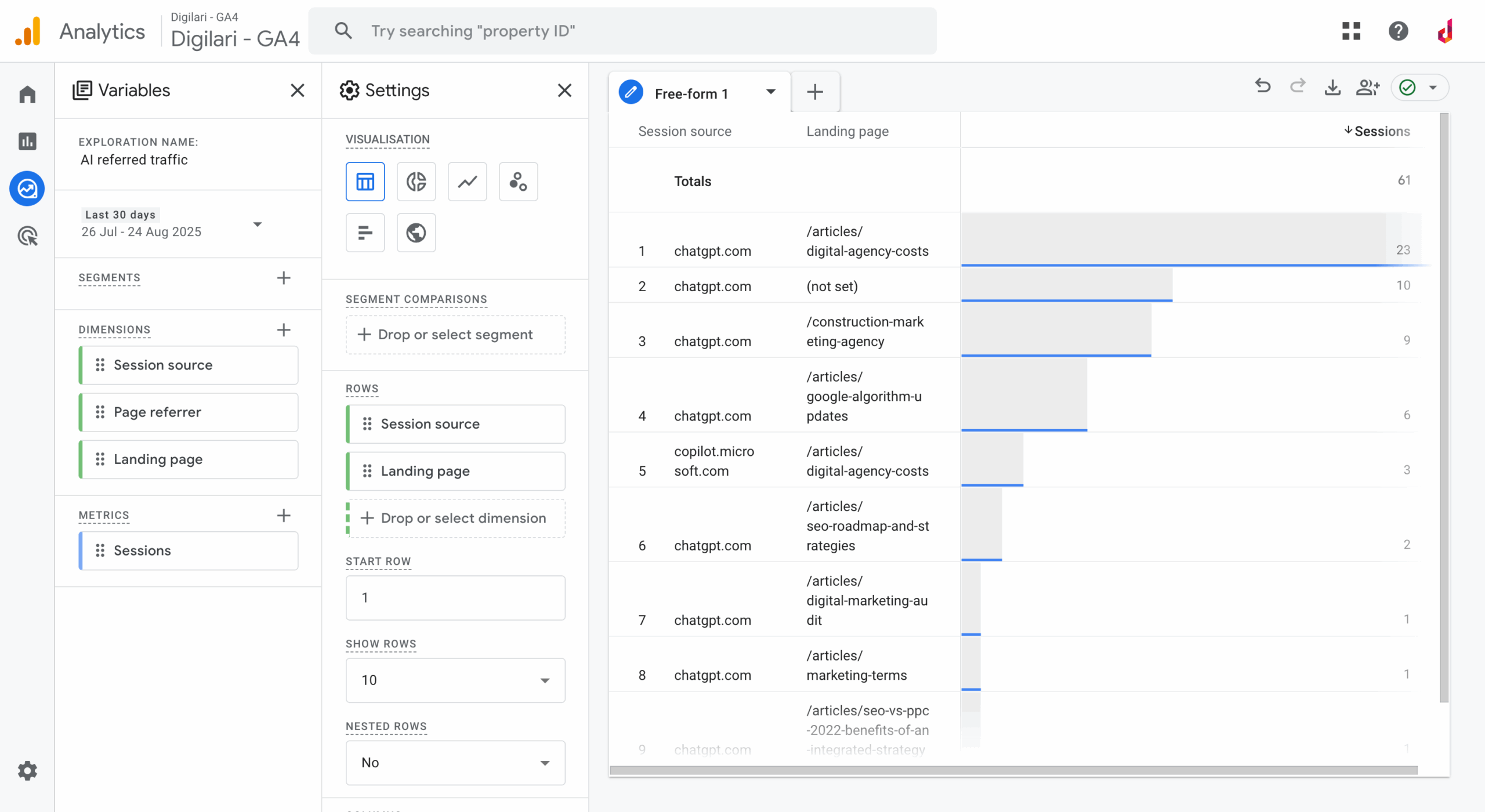Screen dimensions: 1485x812
Task: Open the Explore section icon
Action: 27,188
